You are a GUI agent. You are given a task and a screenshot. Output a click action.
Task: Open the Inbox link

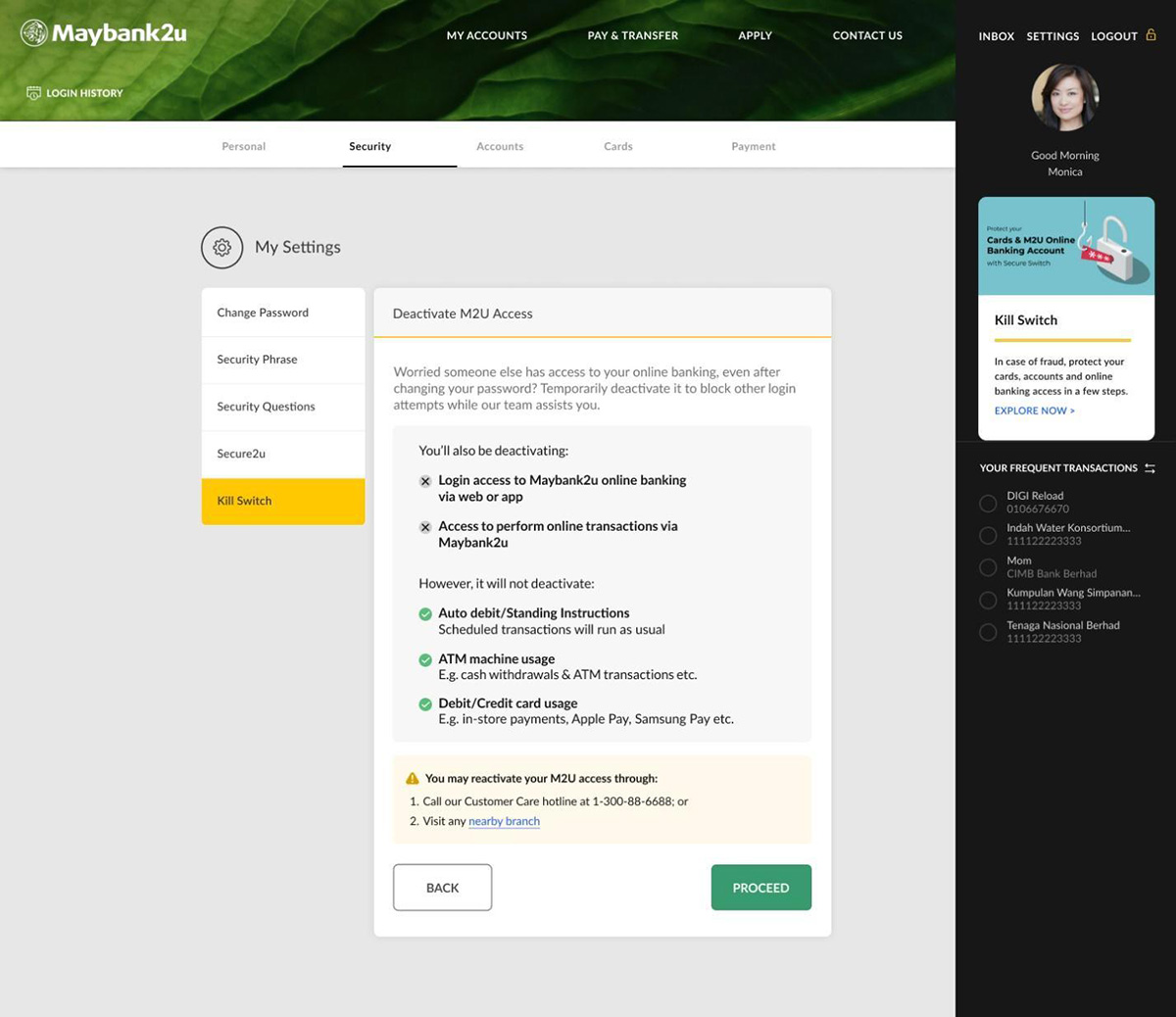pos(997,36)
